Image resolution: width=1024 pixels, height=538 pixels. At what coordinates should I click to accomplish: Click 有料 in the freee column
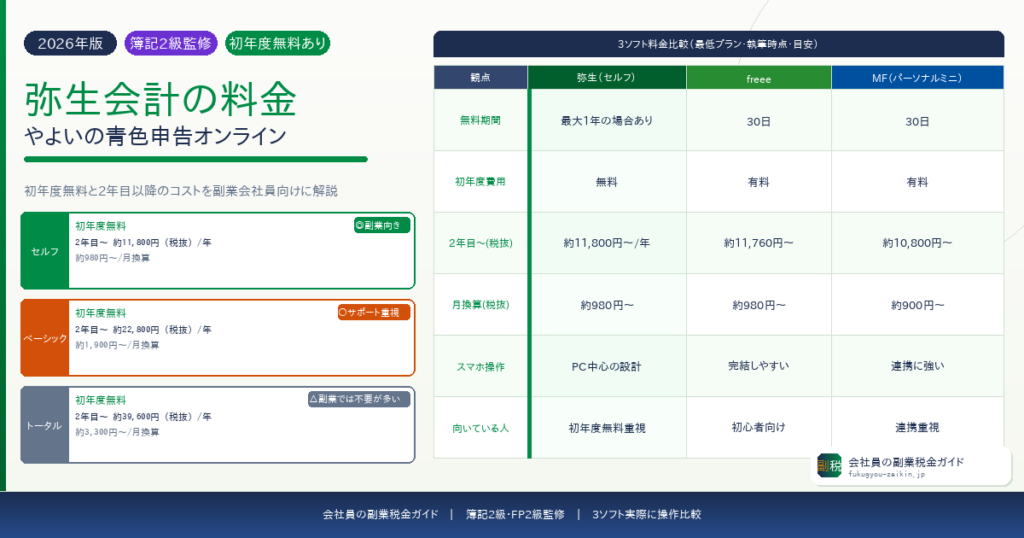pyautogui.click(x=759, y=182)
